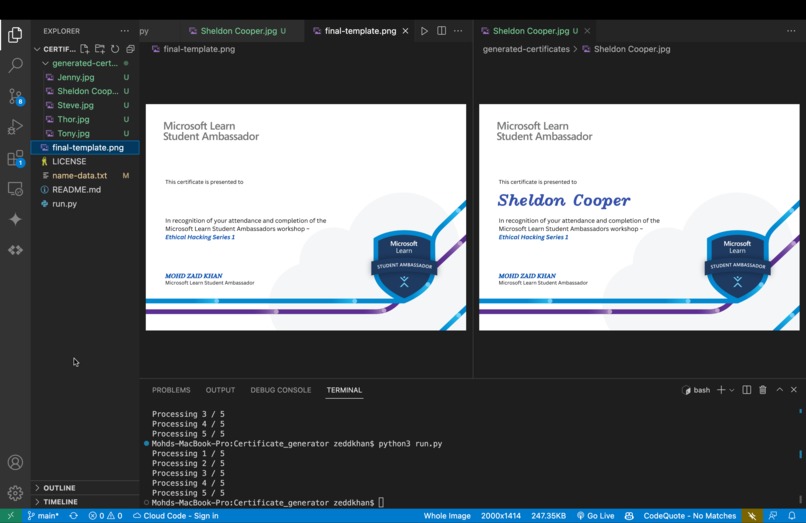Open more actions for right editor group
The height and width of the screenshot is (523, 806).
(x=791, y=31)
